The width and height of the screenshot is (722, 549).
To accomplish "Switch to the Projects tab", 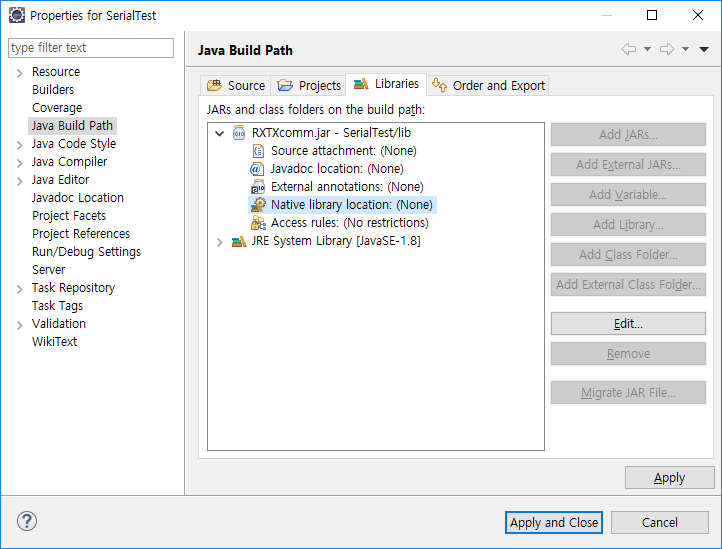I will (308, 86).
